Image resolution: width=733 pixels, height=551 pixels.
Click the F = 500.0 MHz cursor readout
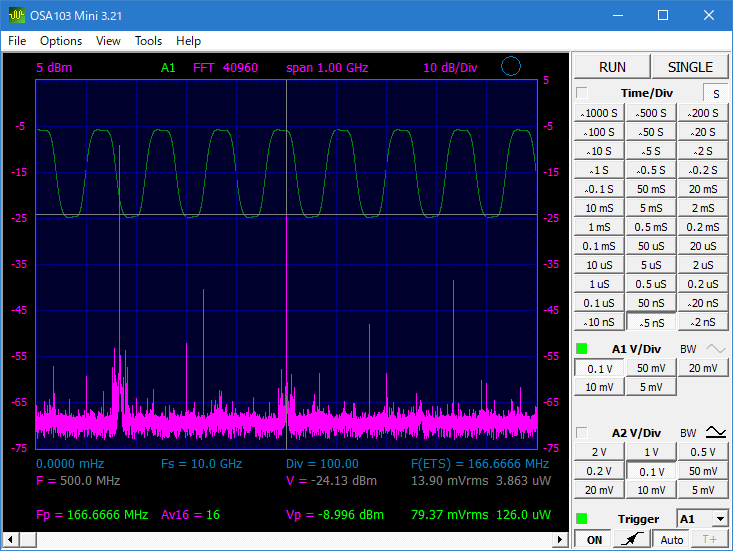click(78, 480)
